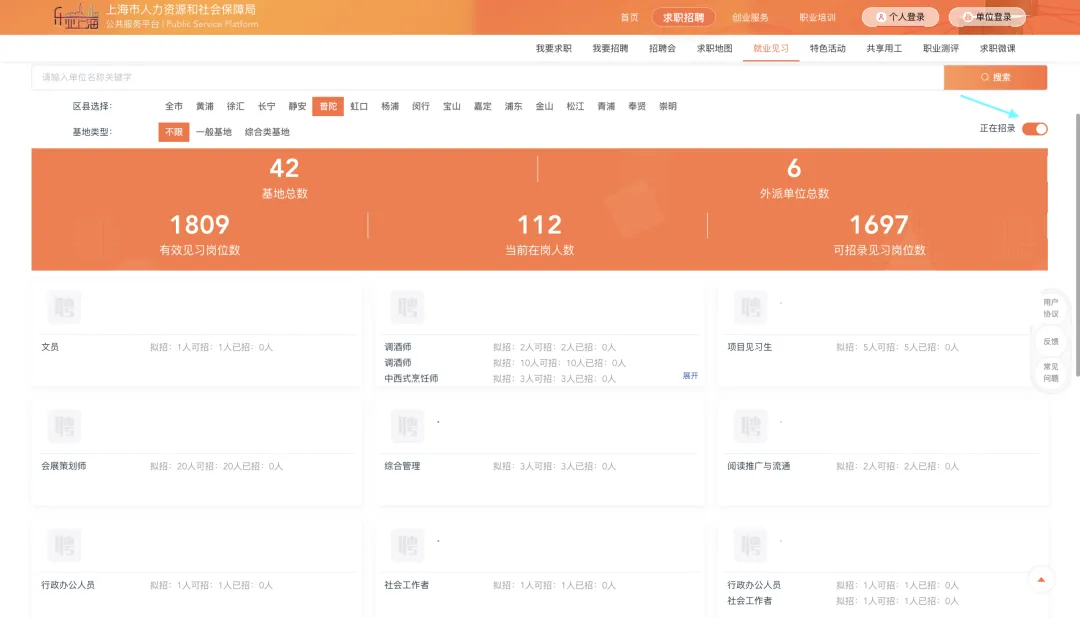Choose 不限 for 基地类型
The width and height of the screenshot is (1080, 618).
(174, 132)
